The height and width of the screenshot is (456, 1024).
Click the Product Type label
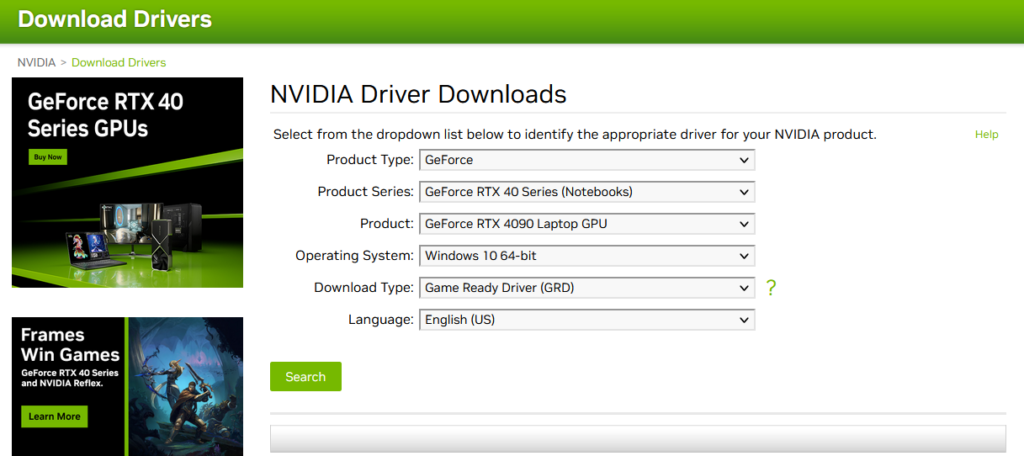click(x=370, y=159)
